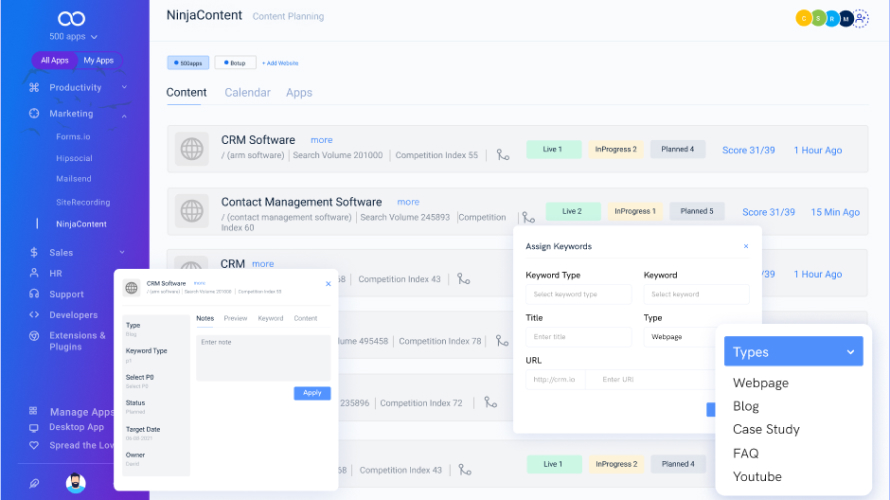This screenshot has height=500, width=890.
Task: Switch to the Content tab
Action: pyautogui.click(x=186, y=93)
